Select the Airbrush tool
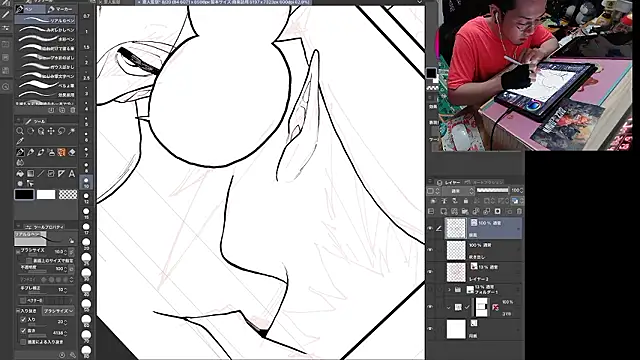 click(x=51, y=152)
